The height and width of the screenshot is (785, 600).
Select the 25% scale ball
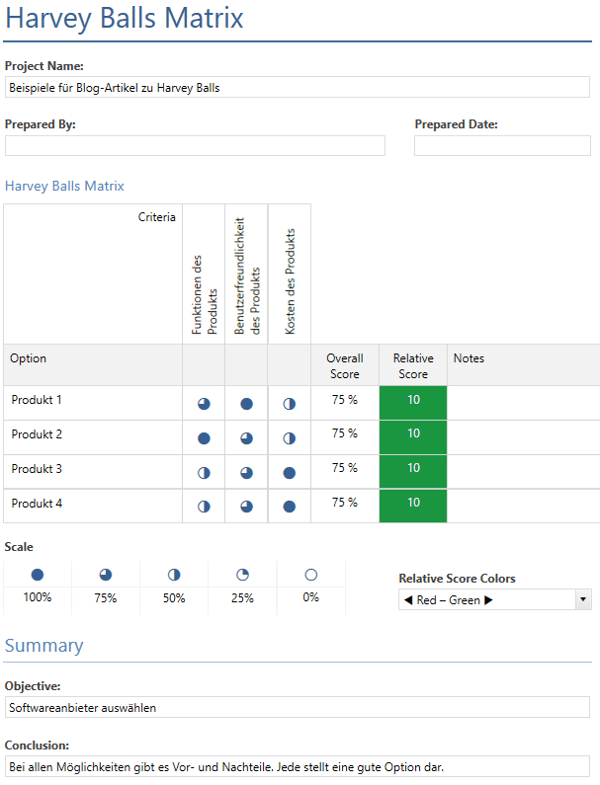click(x=242, y=575)
